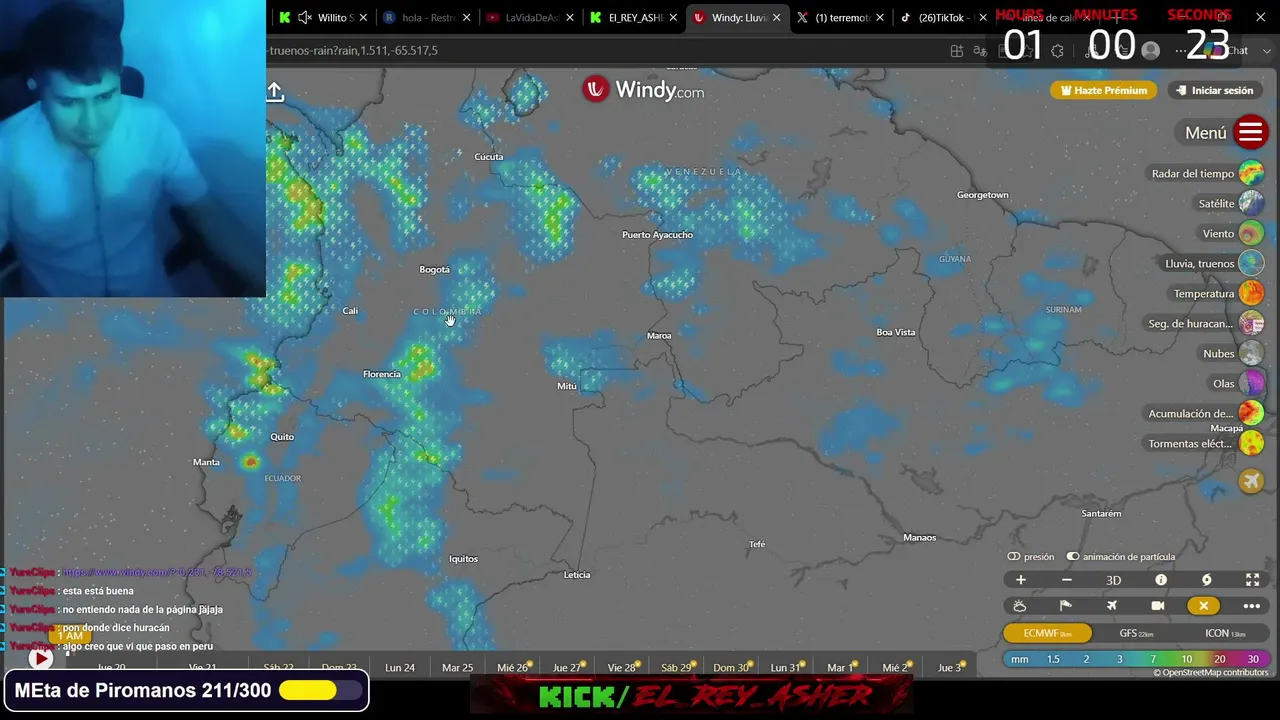Click the Quito city label
The height and width of the screenshot is (720, 1280).
tap(282, 437)
